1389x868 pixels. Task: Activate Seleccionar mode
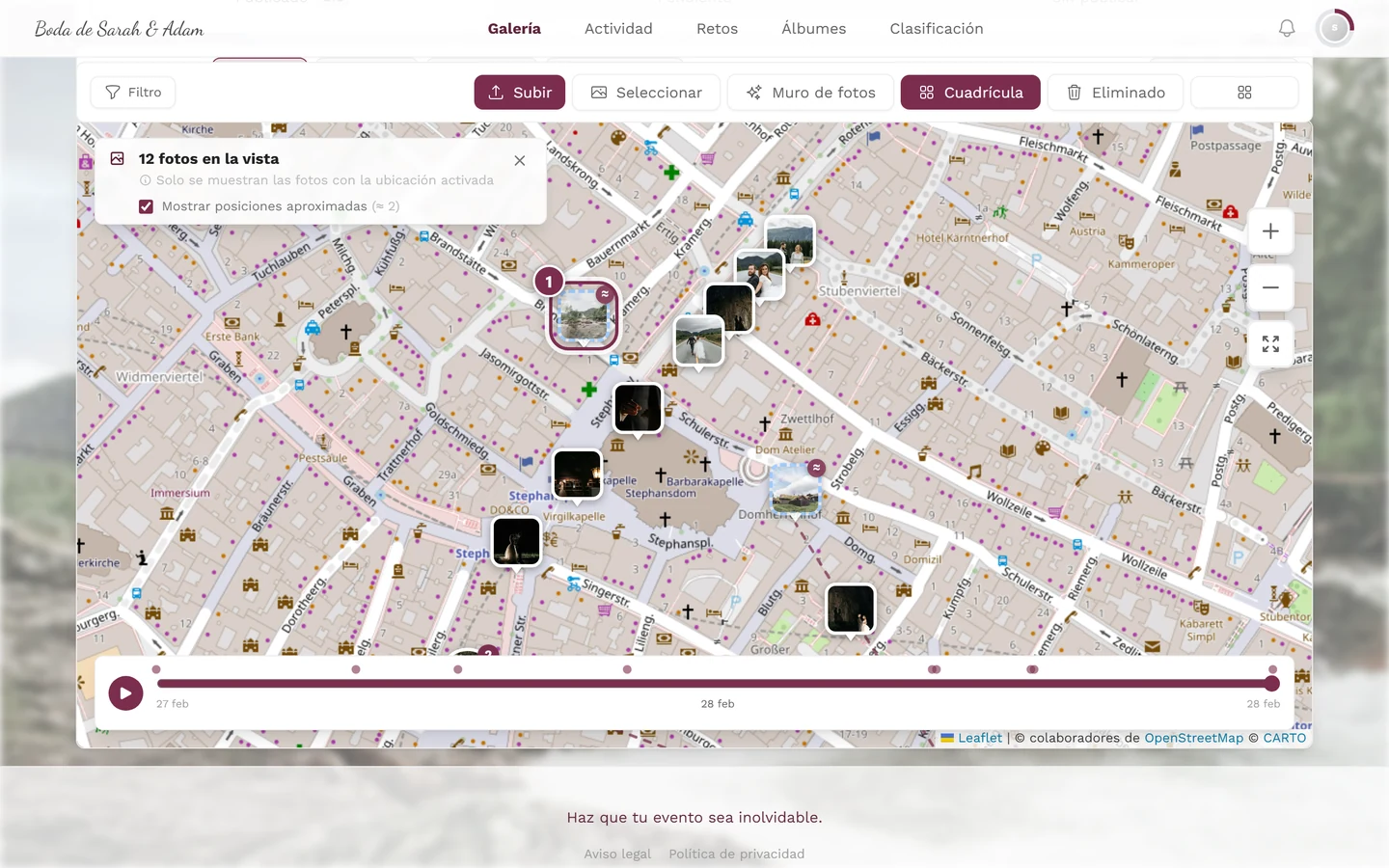tap(646, 93)
